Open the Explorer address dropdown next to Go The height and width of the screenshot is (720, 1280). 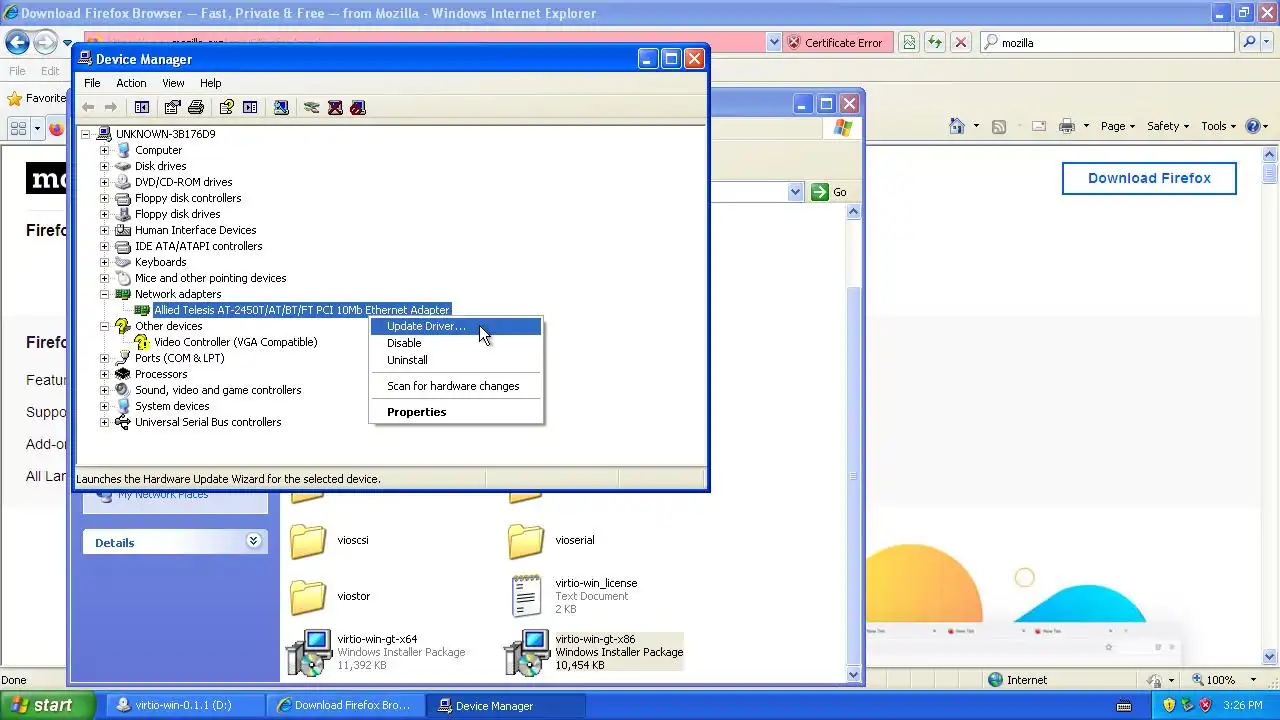(795, 192)
